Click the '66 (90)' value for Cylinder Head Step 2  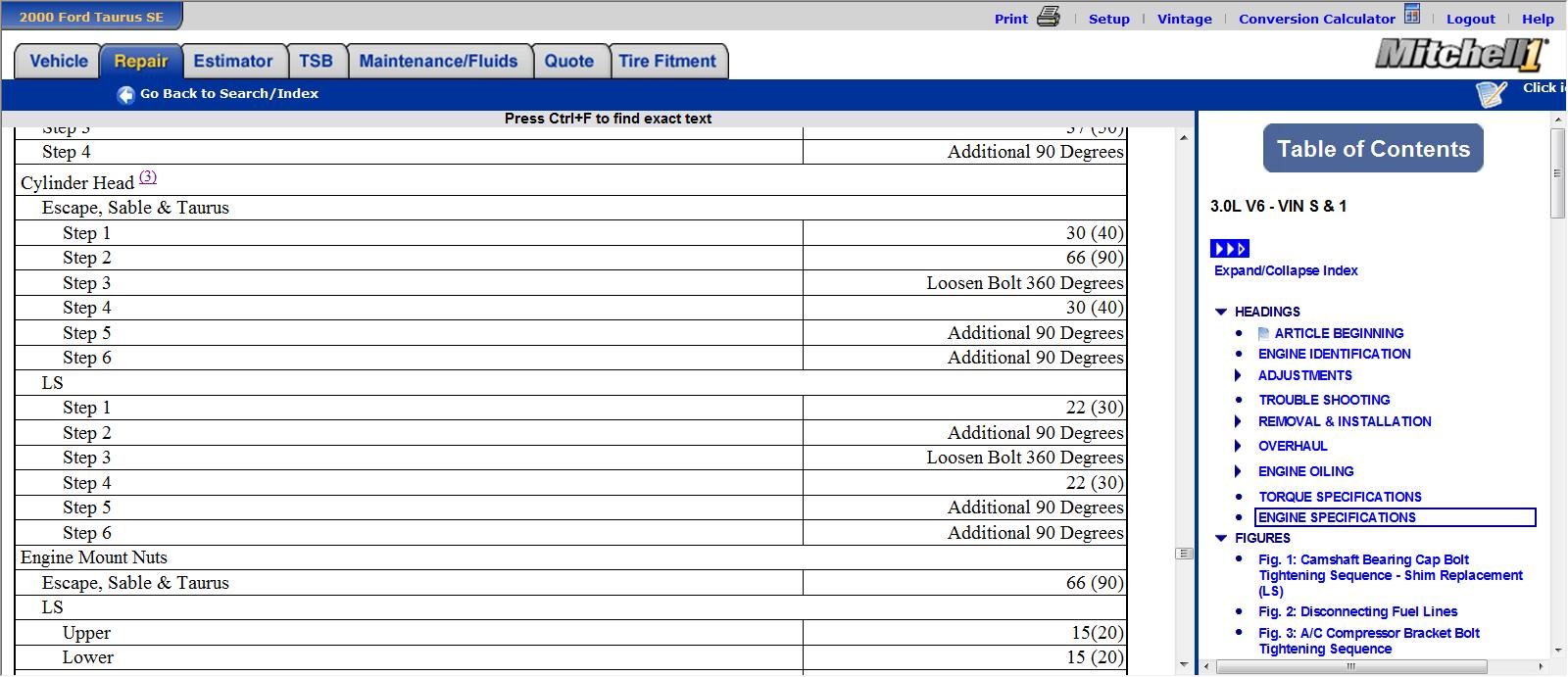(x=1095, y=258)
